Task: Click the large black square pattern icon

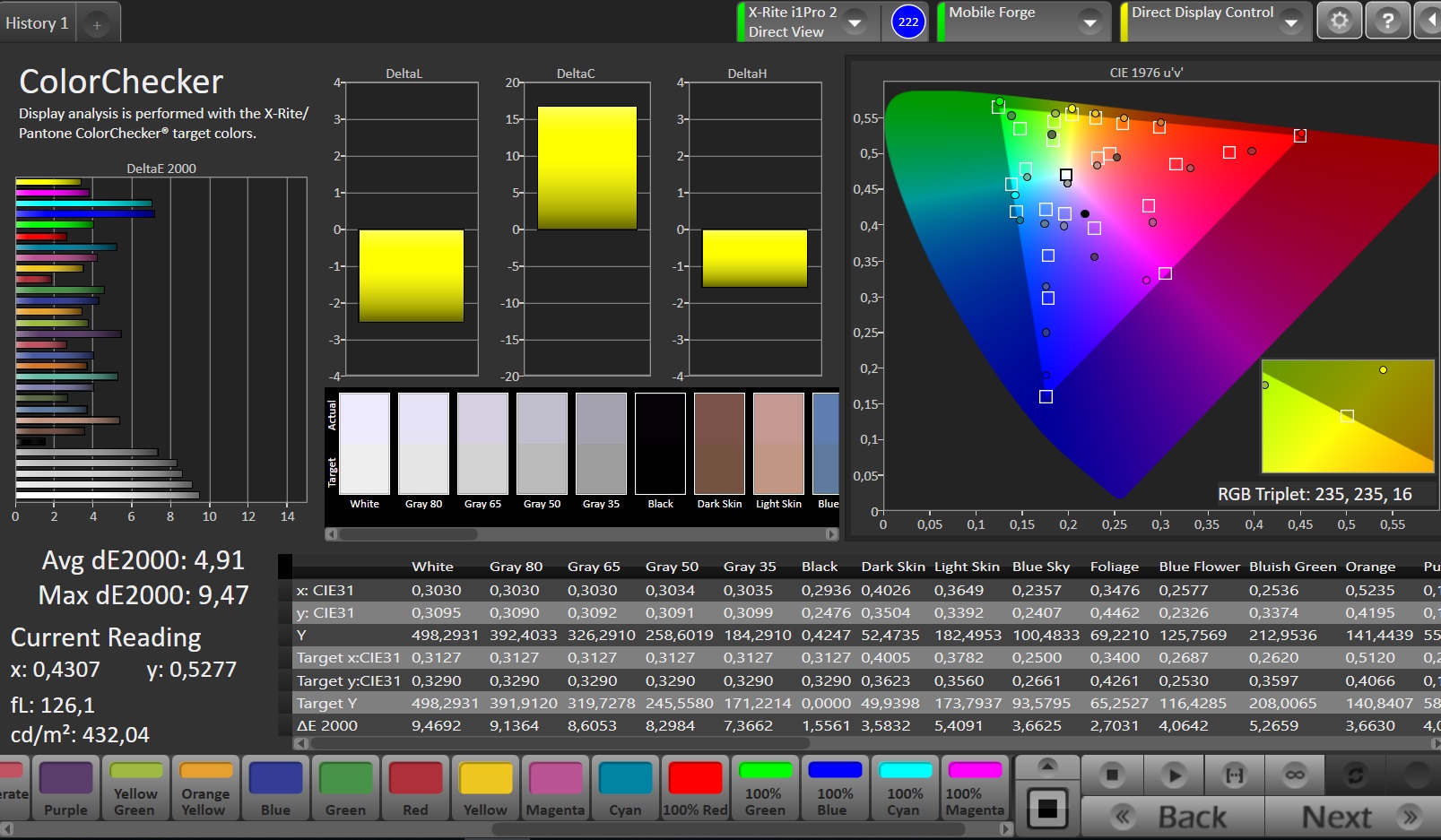Action: [x=1046, y=808]
